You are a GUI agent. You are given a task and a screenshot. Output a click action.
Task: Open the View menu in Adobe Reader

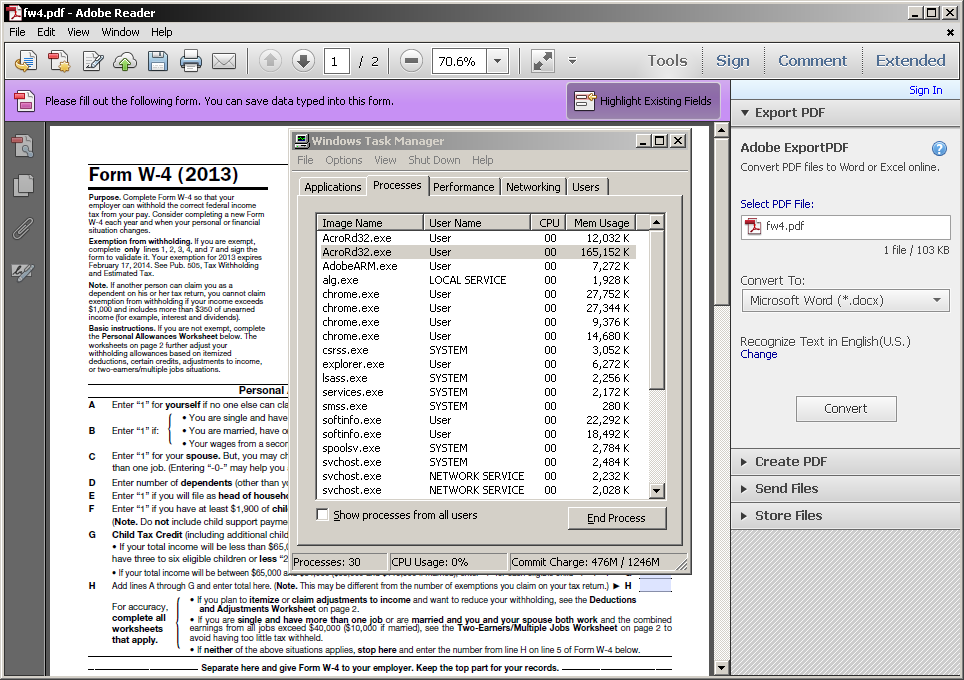[78, 32]
